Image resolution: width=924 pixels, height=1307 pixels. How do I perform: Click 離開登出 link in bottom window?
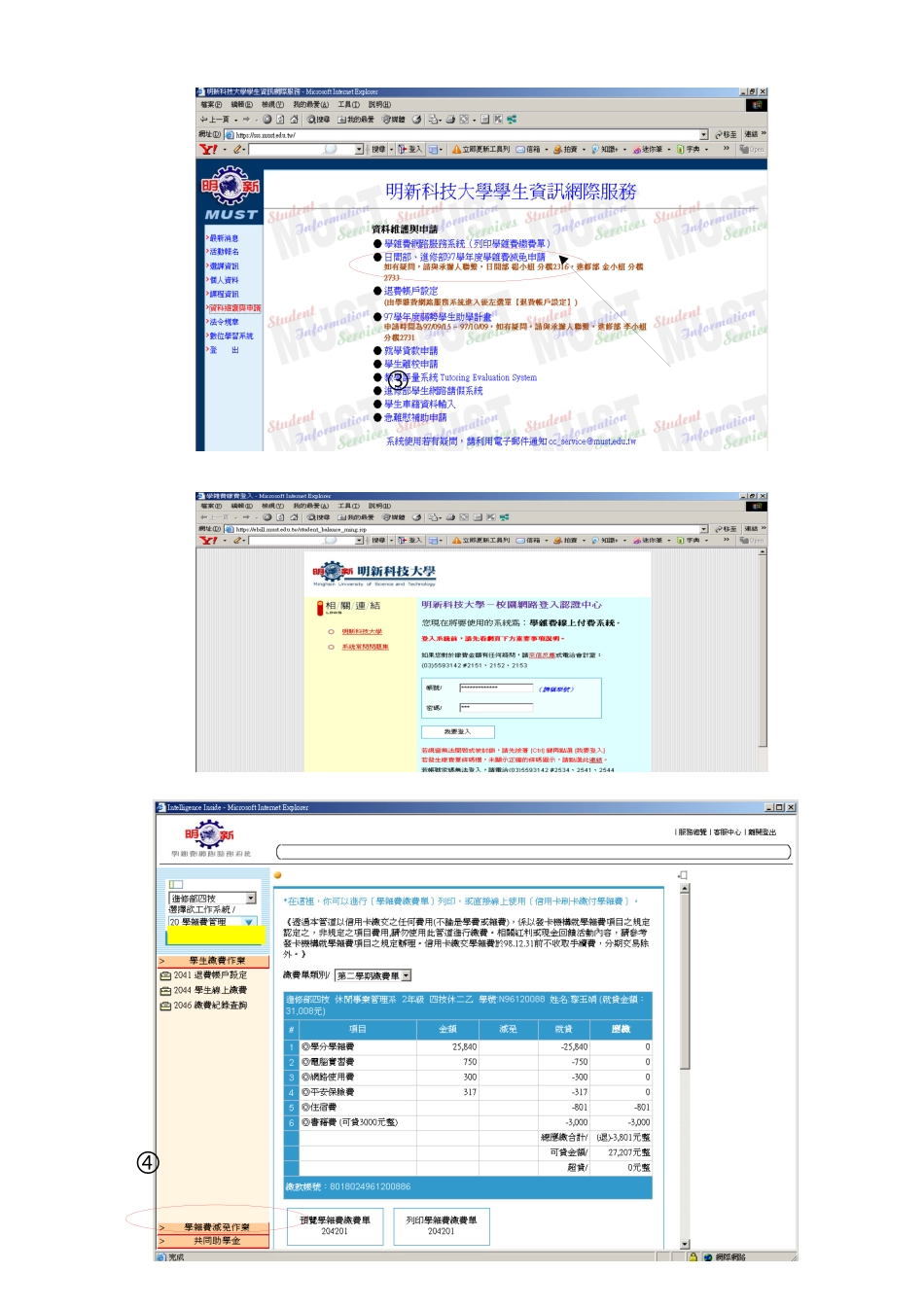(x=763, y=832)
